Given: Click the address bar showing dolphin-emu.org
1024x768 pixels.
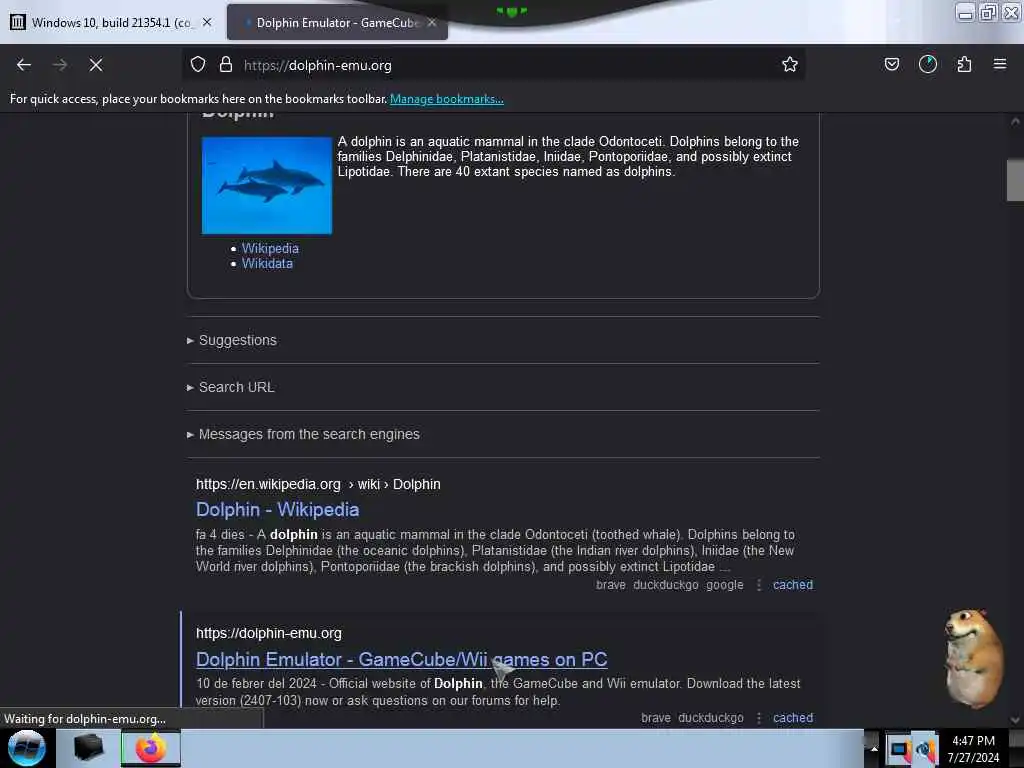Looking at the screenshot, I should [493, 65].
